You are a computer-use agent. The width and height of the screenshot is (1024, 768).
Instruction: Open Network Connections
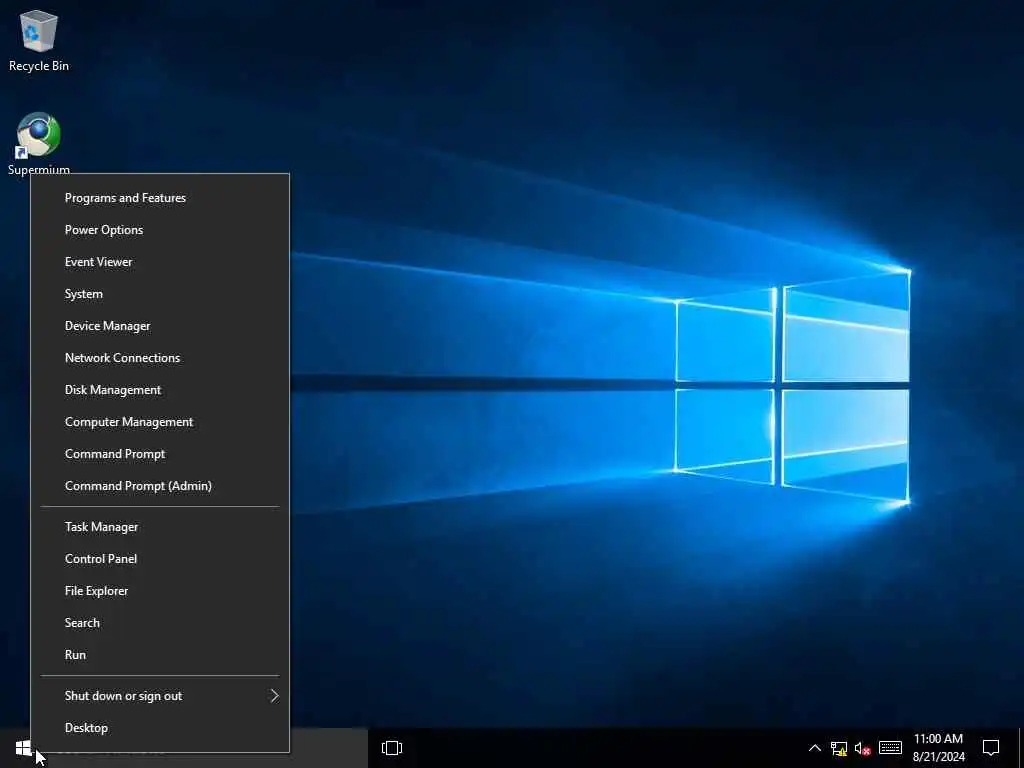pos(160,358)
